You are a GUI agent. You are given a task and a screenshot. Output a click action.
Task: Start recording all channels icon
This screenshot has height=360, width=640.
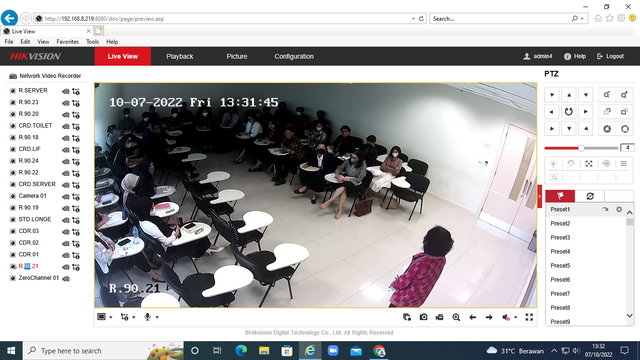click(440, 317)
